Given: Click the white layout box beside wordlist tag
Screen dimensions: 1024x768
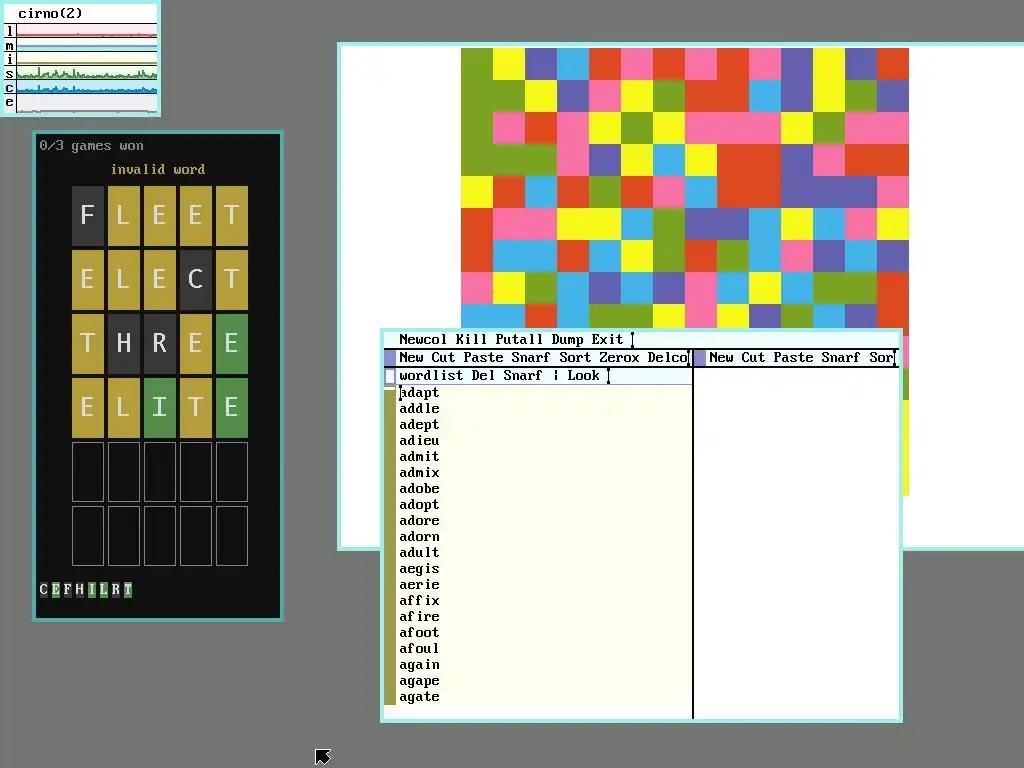Looking at the screenshot, I should 390,376.
